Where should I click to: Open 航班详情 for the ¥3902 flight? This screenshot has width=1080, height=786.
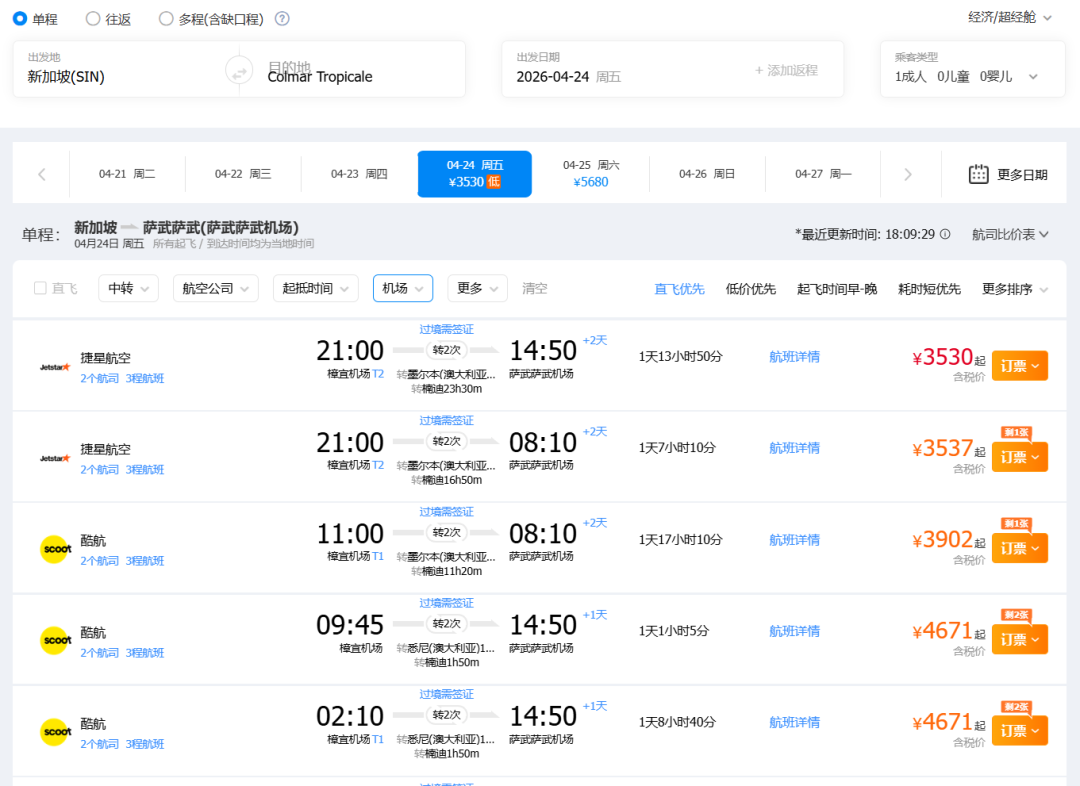coord(794,540)
